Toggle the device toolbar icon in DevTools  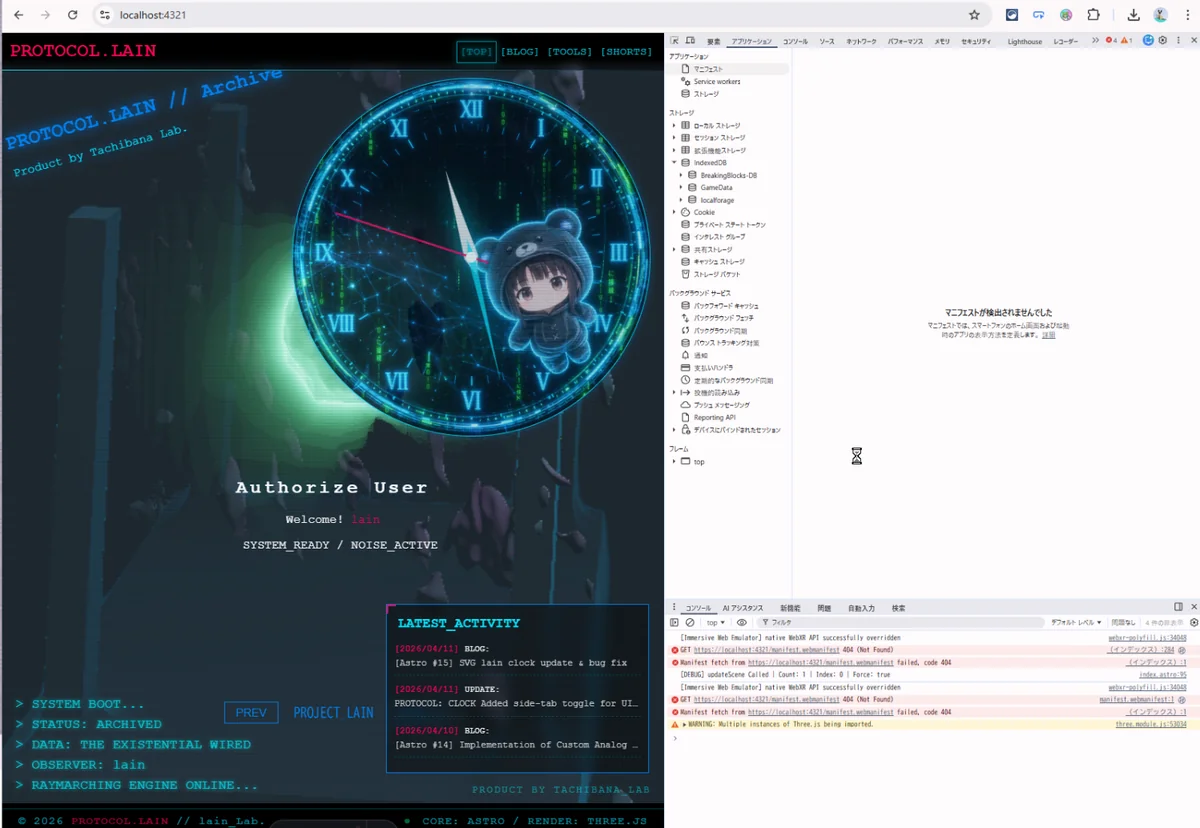[690, 41]
